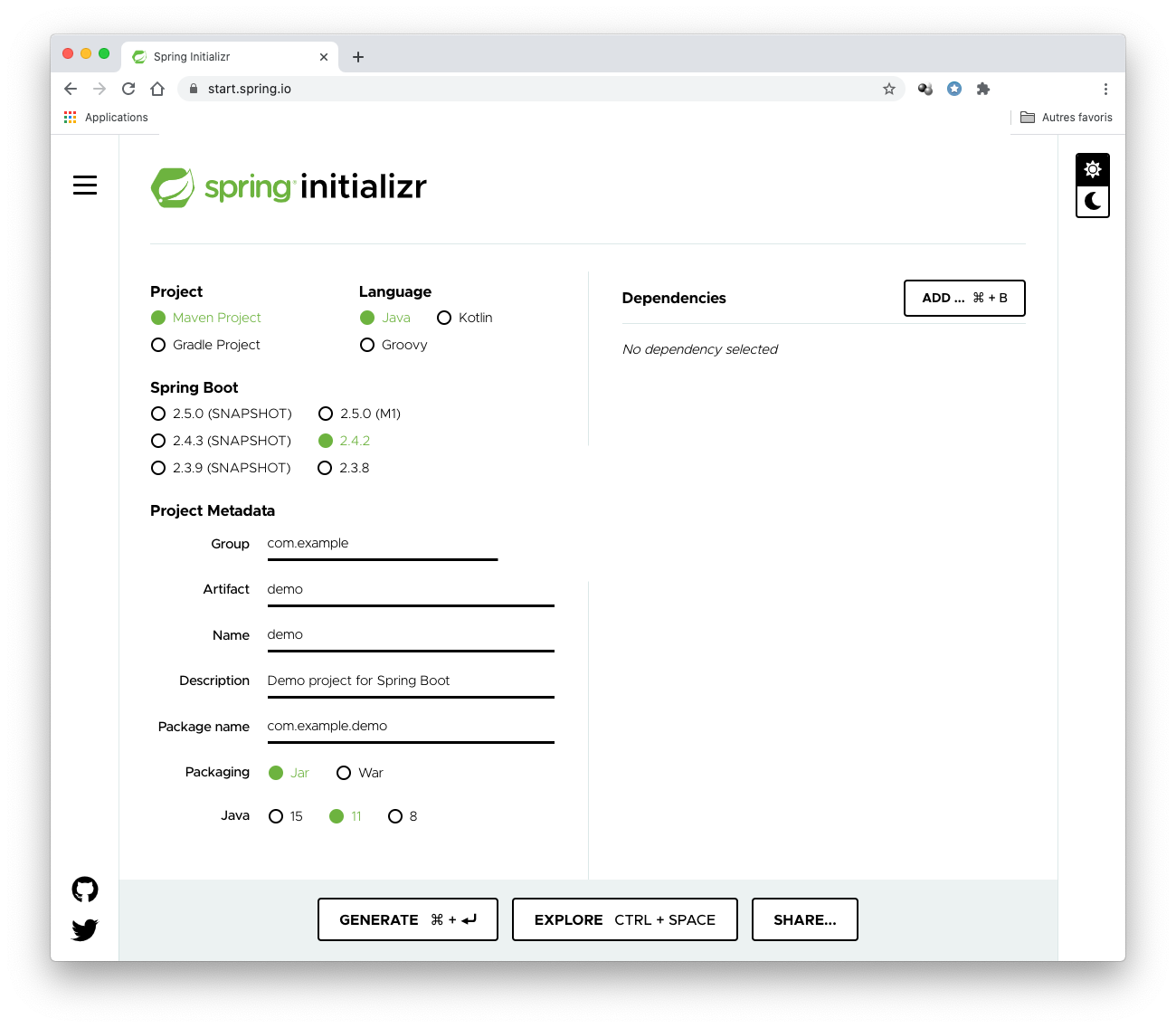Viewport: 1176px width, 1028px height.
Task: Switch to the dark theme moon icon
Action: tap(1093, 201)
